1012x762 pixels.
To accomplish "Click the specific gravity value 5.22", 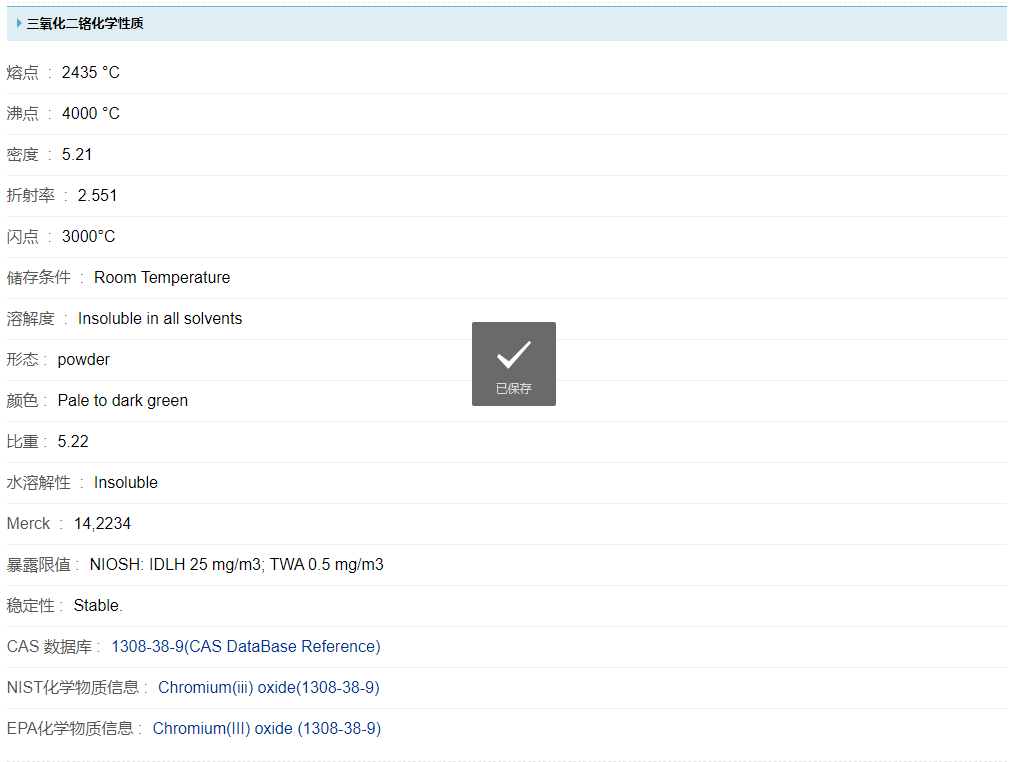I will [x=73, y=442].
